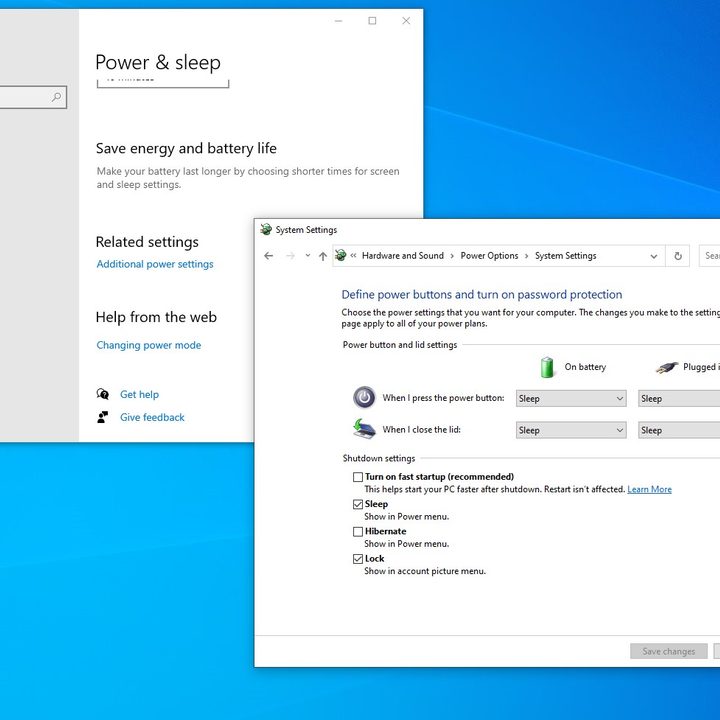
Task: Open the Learn More link
Action: coord(649,489)
